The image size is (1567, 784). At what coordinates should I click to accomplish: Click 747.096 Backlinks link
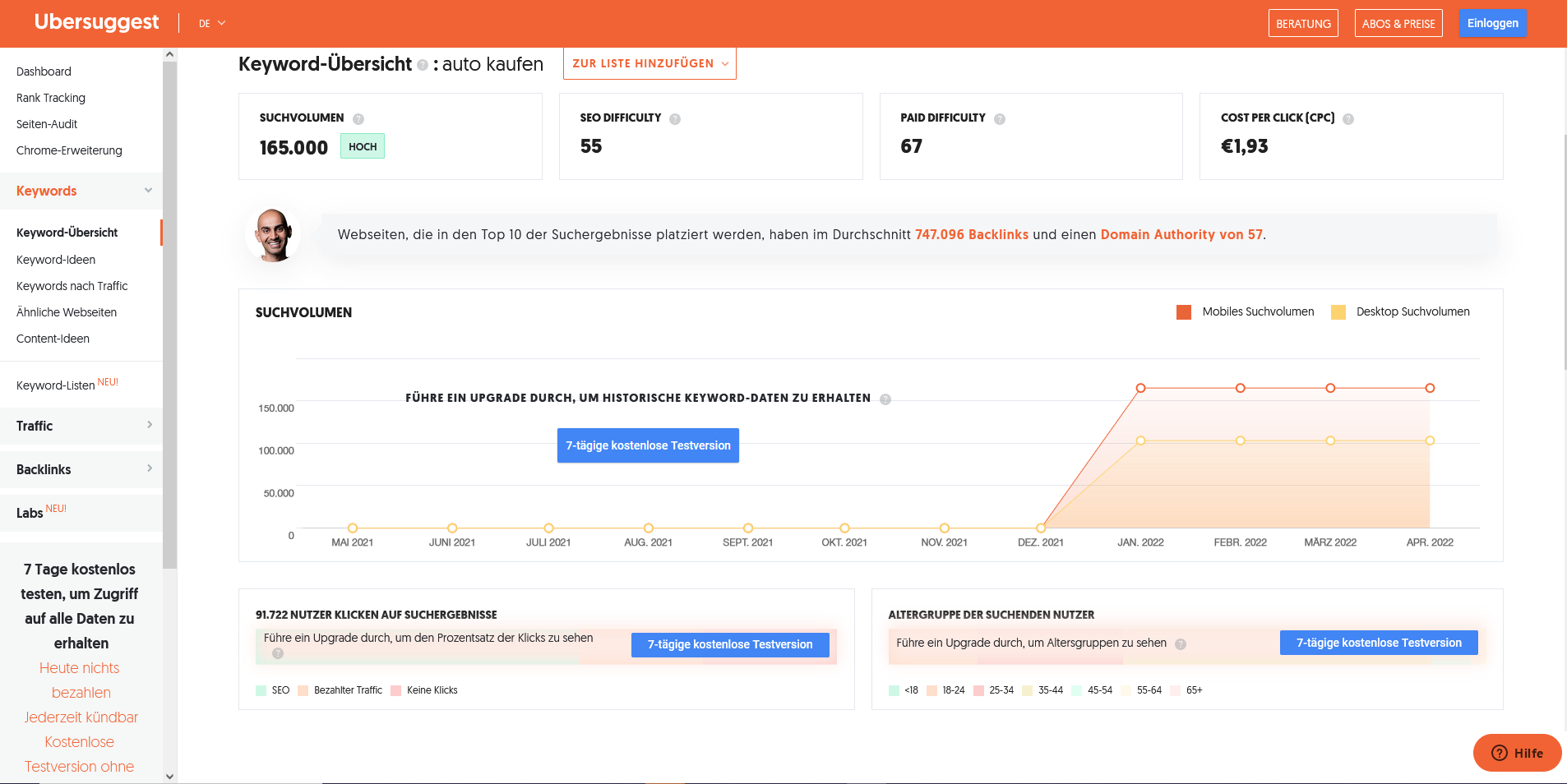coord(972,234)
